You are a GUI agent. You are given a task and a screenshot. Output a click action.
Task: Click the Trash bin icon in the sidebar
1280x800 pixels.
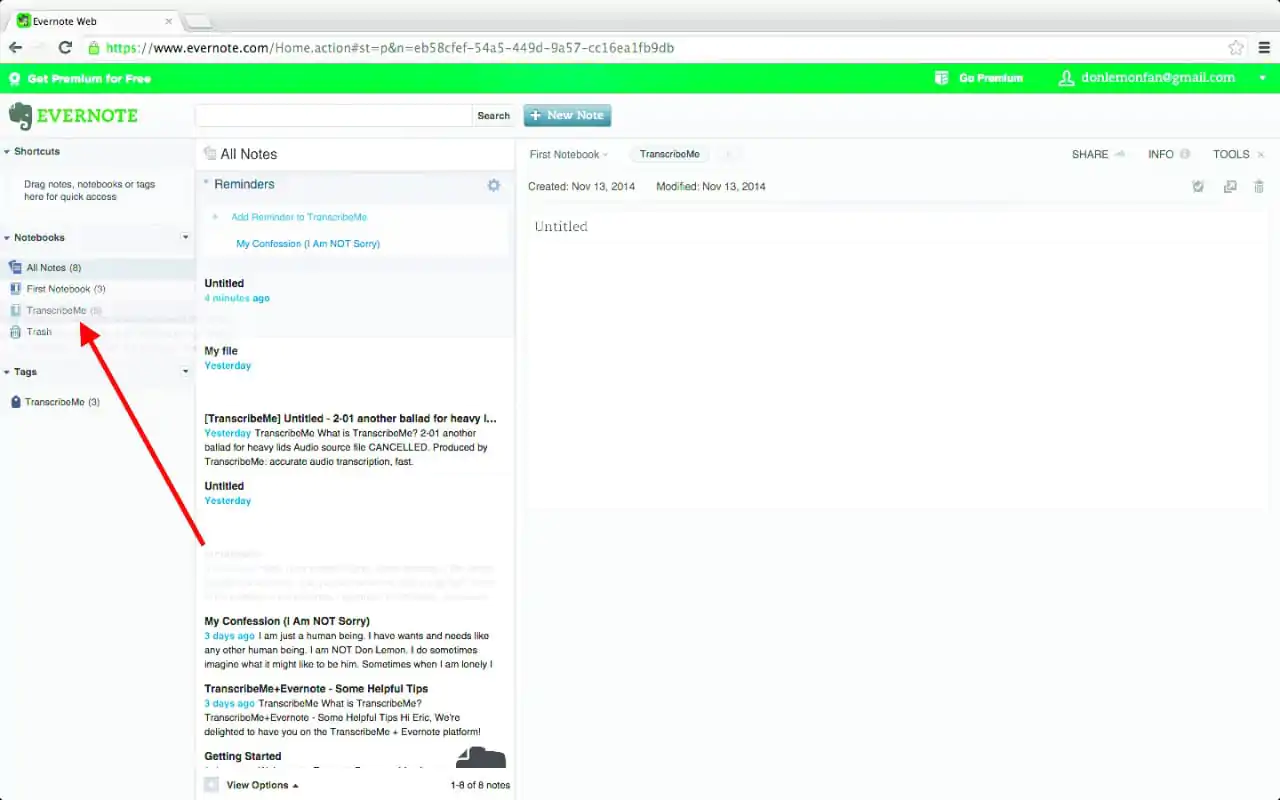pos(15,332)
